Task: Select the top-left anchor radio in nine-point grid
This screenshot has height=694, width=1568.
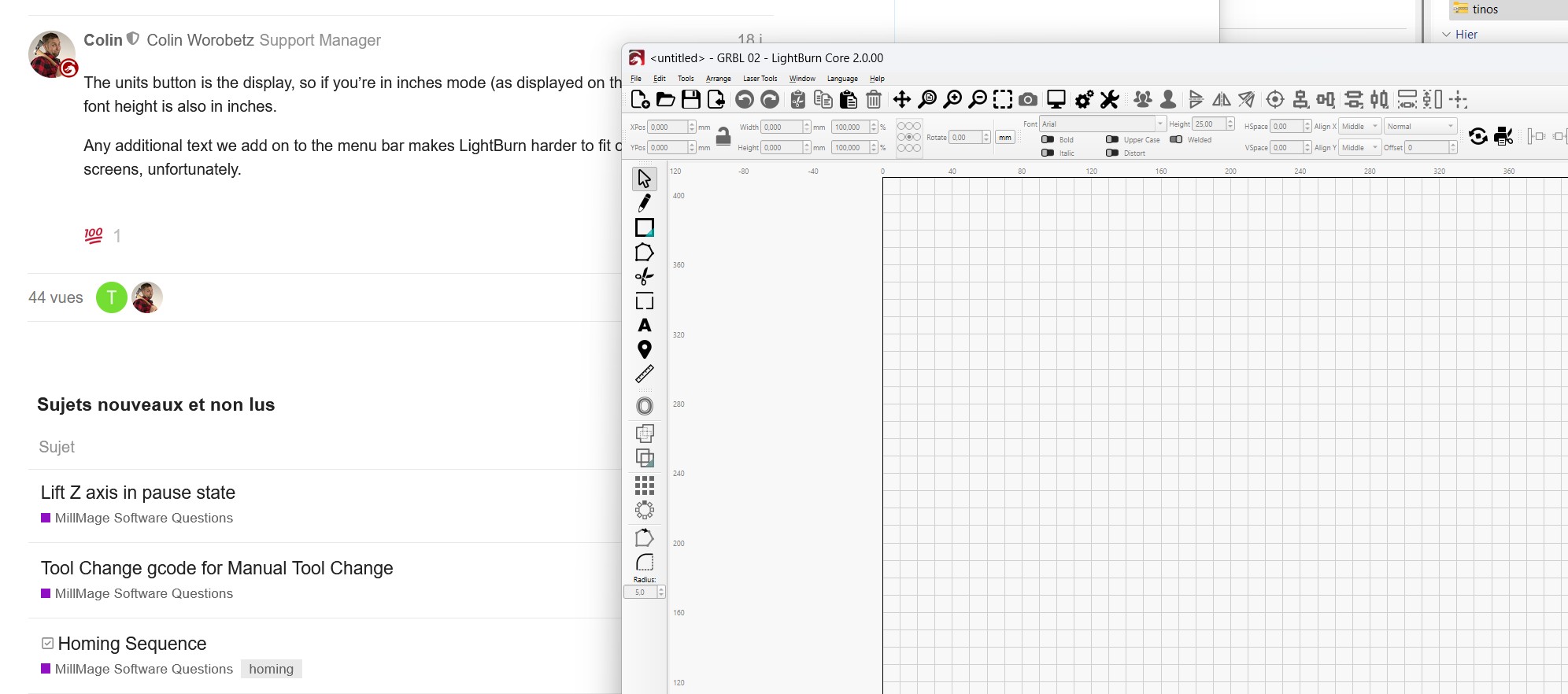Action: tap(901, 126)
